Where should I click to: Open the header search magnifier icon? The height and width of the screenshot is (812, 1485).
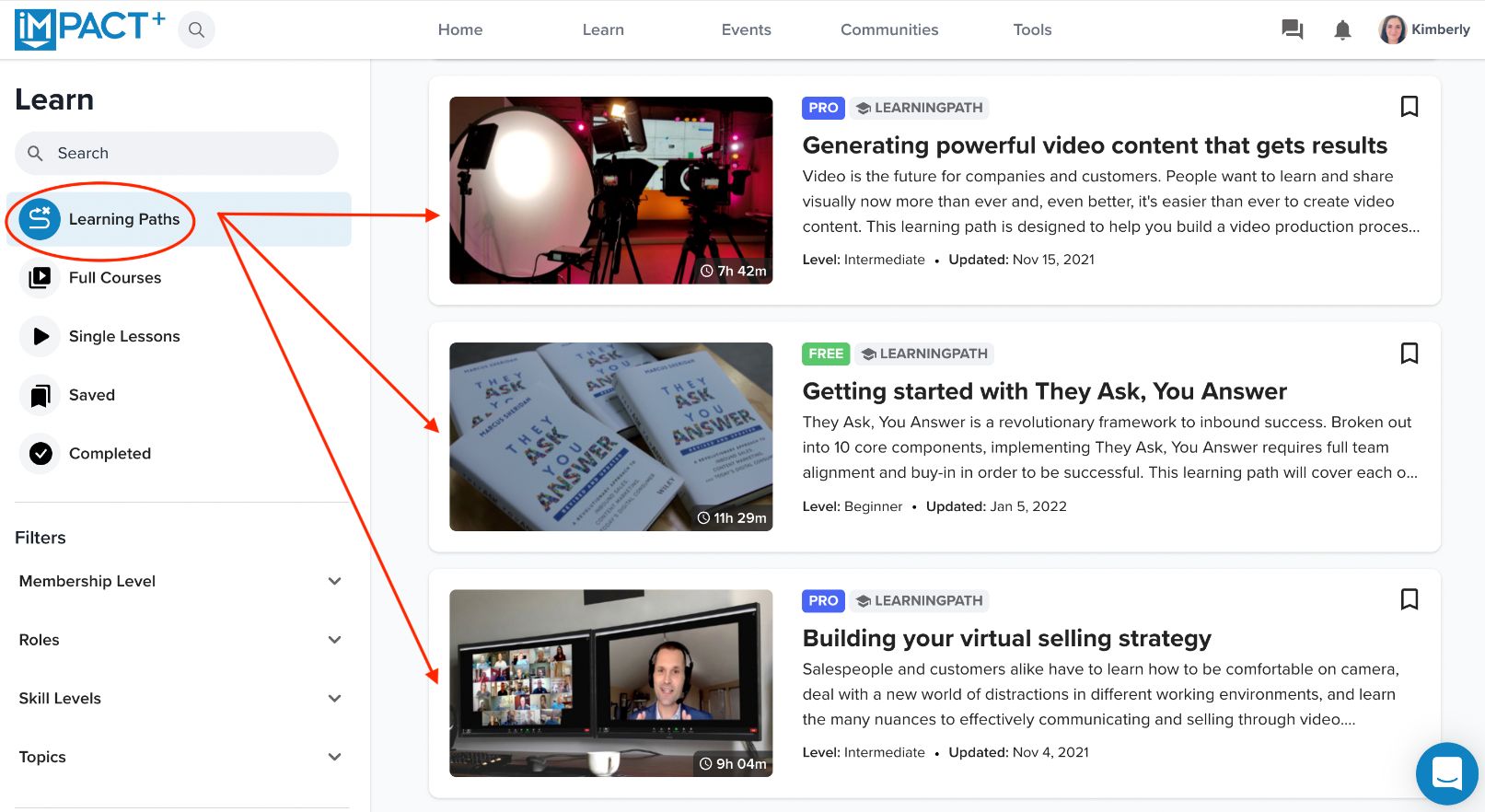pyautogui.click(x=196, y=29)
